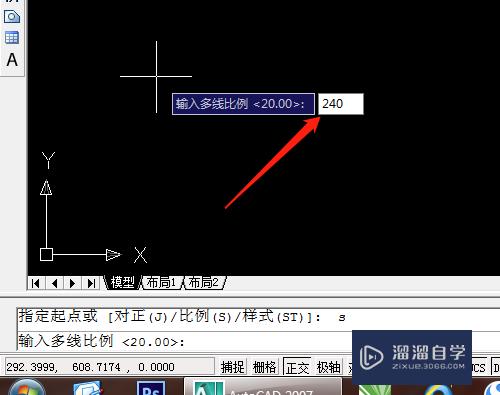Screen dimensions: 500x395
Task: Select the Region tool icon
Action: point(12,17)
